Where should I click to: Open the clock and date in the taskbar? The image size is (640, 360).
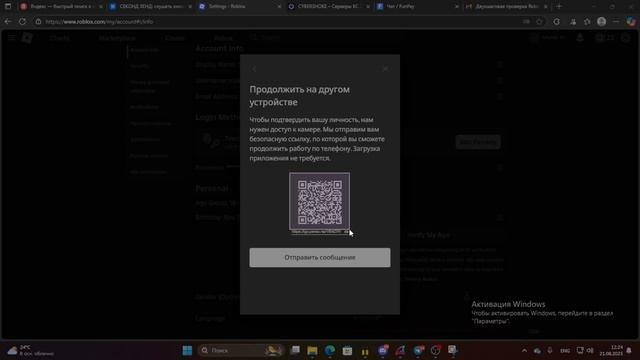pos(611,350)
